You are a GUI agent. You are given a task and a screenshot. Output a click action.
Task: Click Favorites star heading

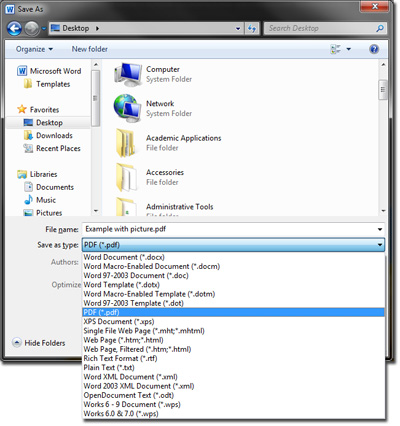tap(38, 109)
